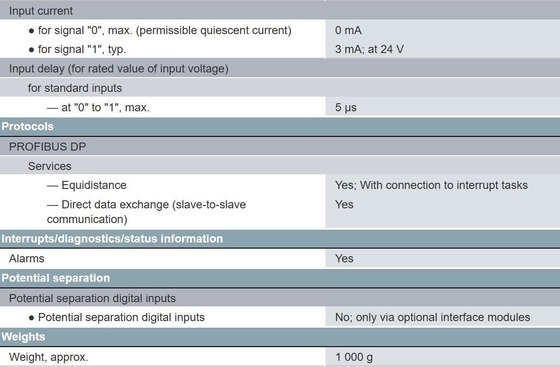Select the '5 µs' delay value

click(346, 107)
